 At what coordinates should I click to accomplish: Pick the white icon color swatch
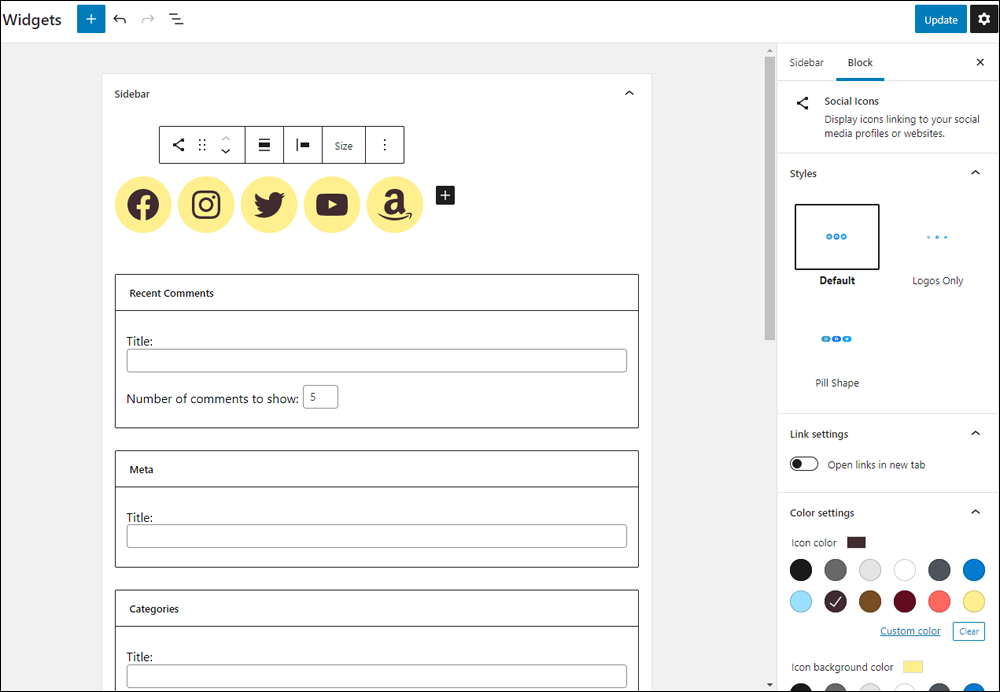pos(904,570)
